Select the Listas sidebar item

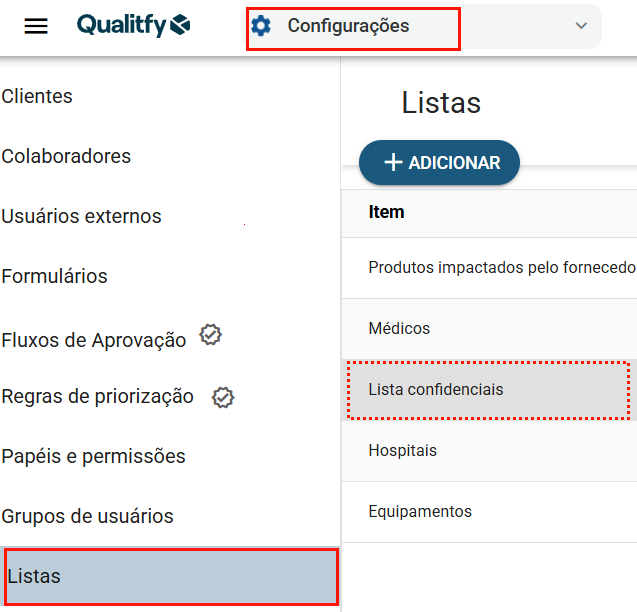tap(170, 577)
